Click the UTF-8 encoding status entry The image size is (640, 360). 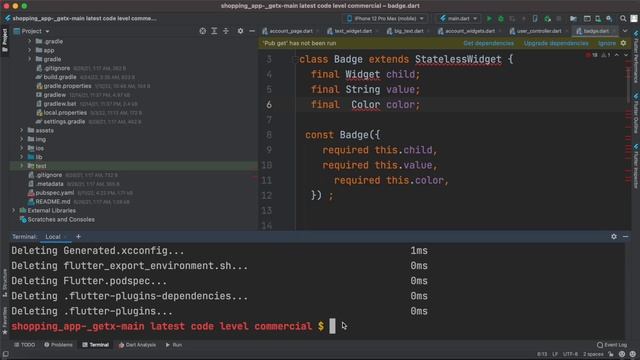coord(570,354)
